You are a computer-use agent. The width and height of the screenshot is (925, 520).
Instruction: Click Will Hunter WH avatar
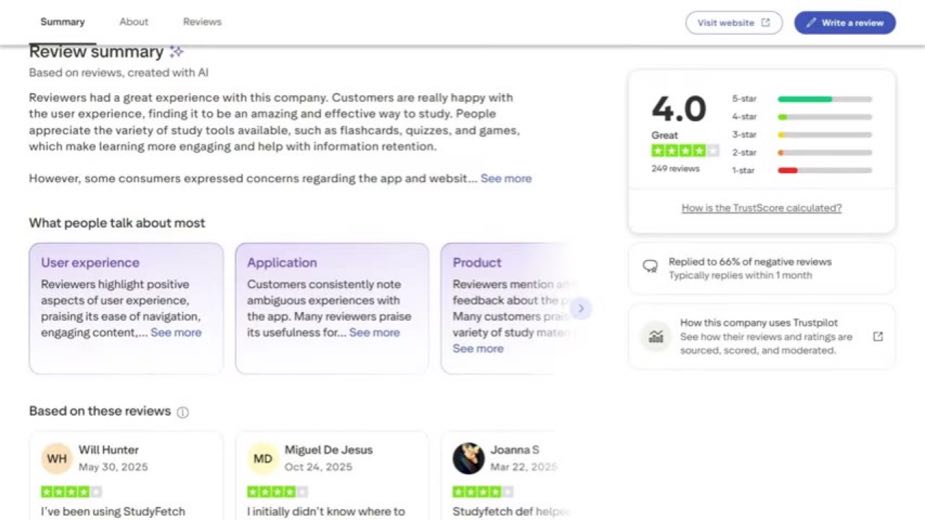tap(57, 459)
